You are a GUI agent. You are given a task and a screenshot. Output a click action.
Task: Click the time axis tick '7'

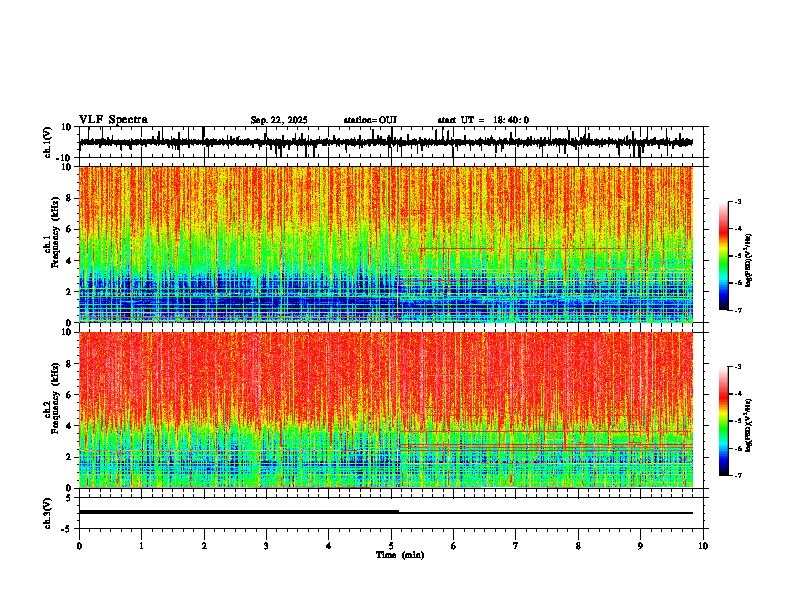click(x=516, y=546)
